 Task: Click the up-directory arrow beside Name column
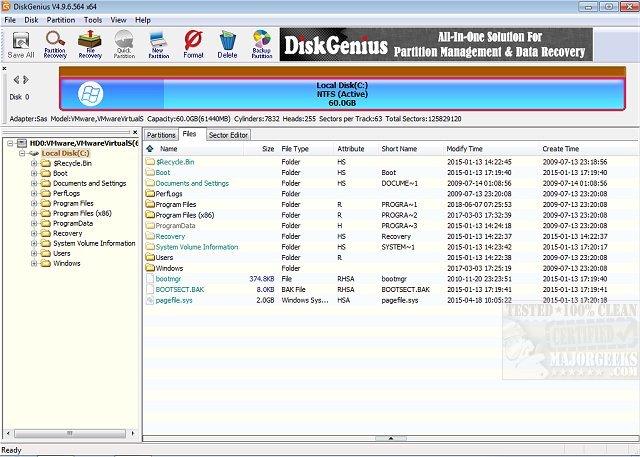[x=151, y=148]
